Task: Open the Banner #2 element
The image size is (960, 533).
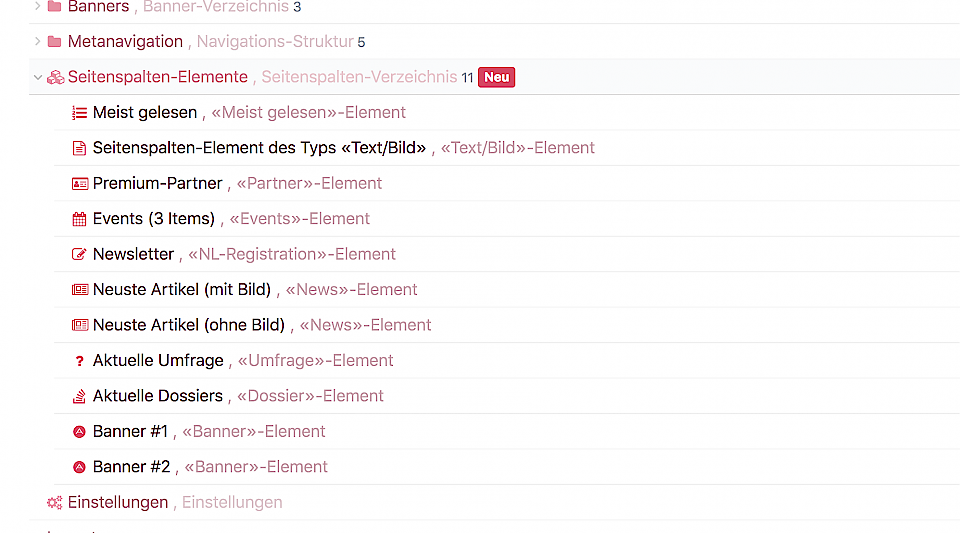Action: pyautogui.click(x=132, y=467)
